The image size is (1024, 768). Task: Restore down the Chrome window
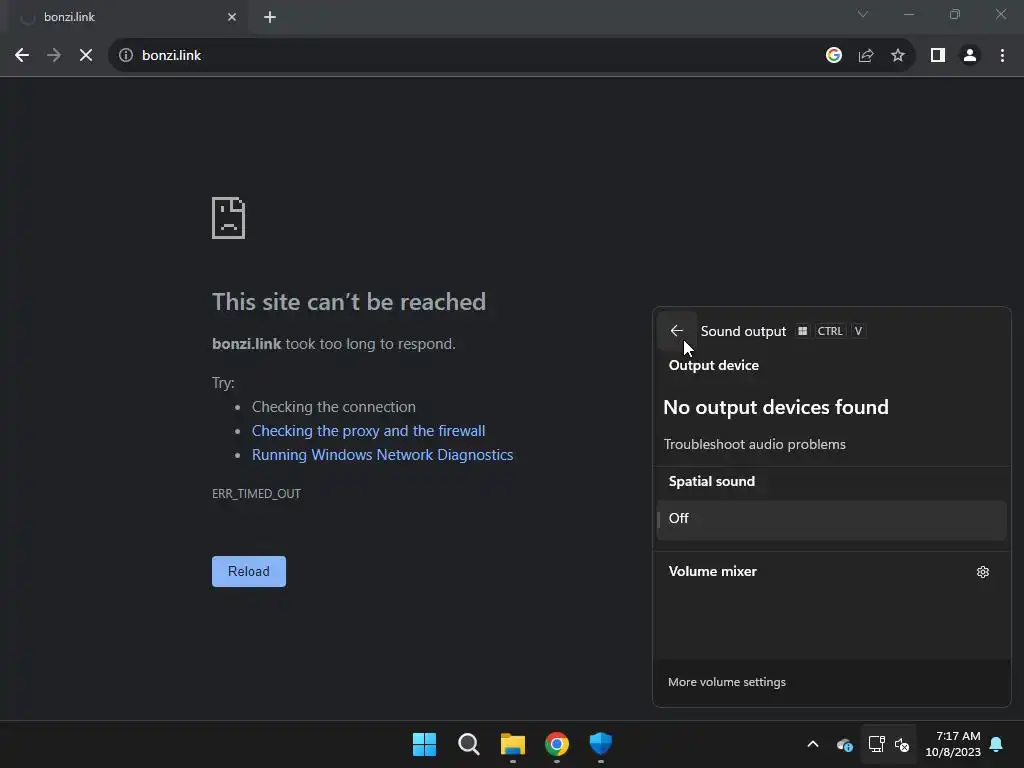(x=955, y=14)
